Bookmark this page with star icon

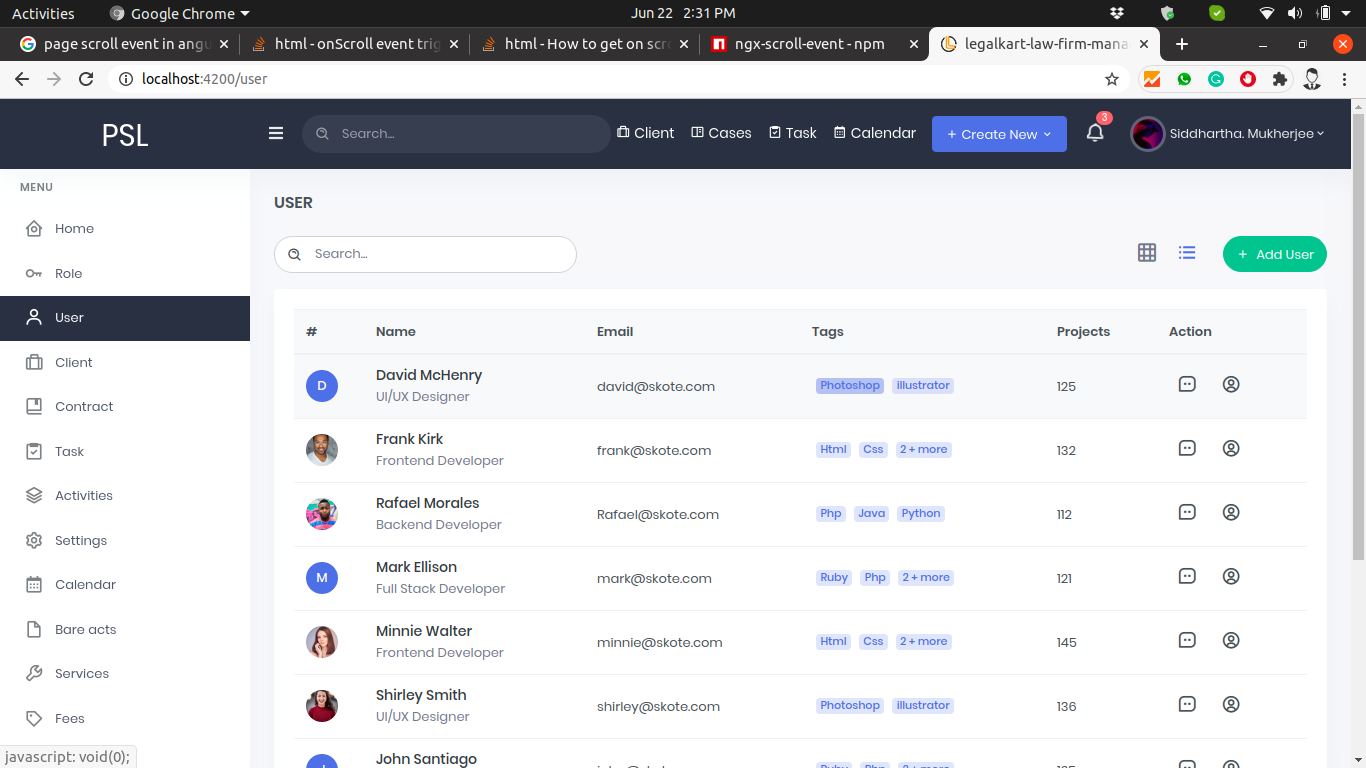[1111, 79]
